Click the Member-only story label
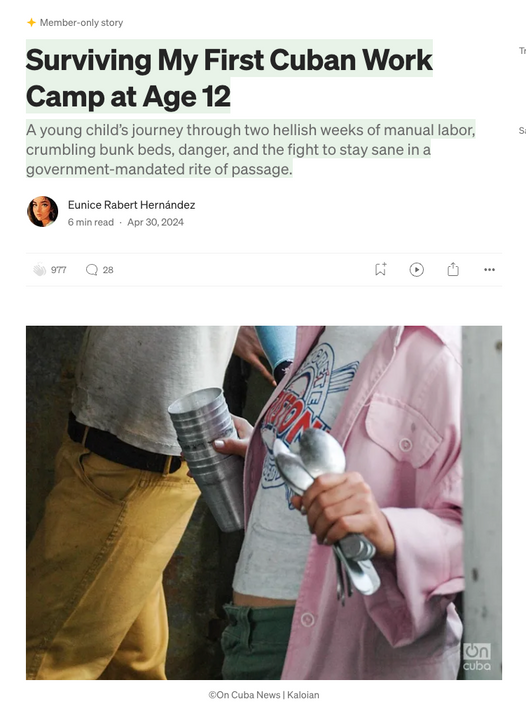The image size is (526, 720). 81,22
